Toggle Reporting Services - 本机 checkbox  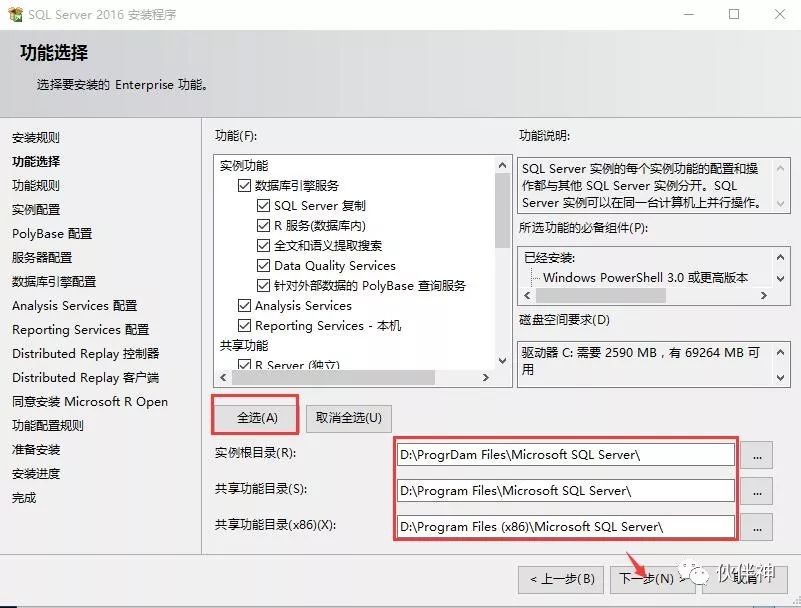pos(244,325)
